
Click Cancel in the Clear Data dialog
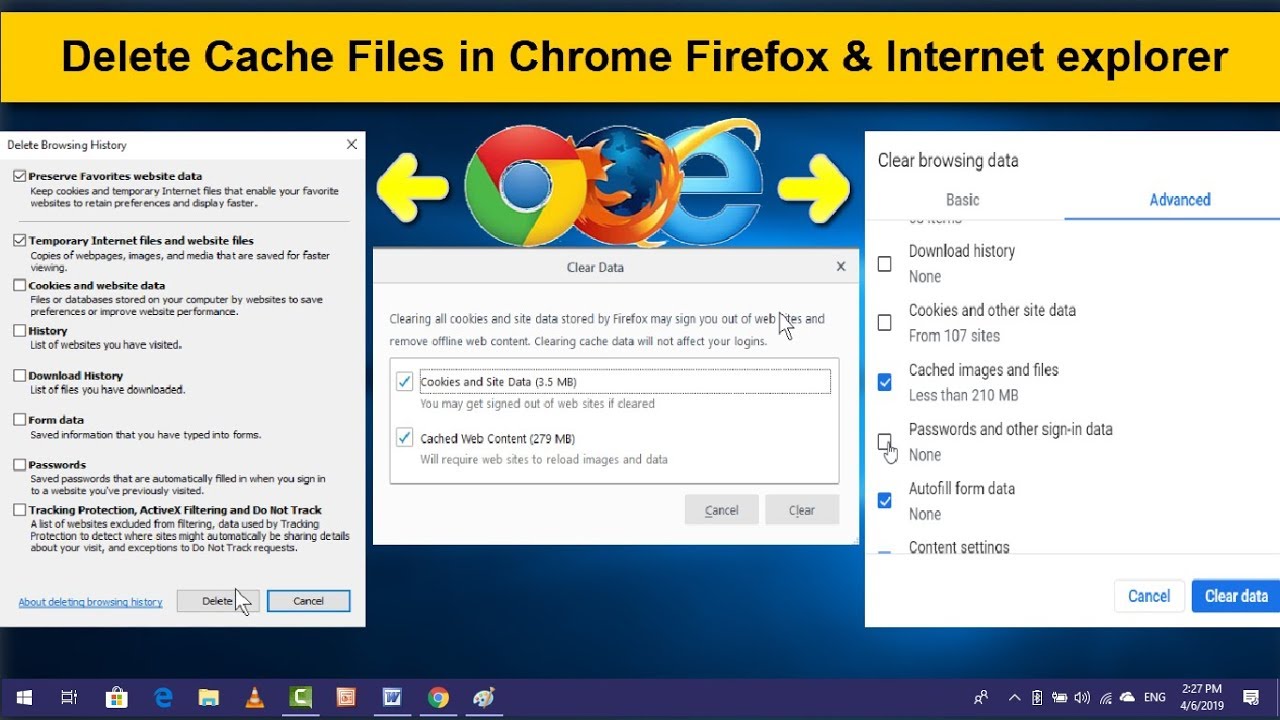pyautogui.click(x=722, y=510)
